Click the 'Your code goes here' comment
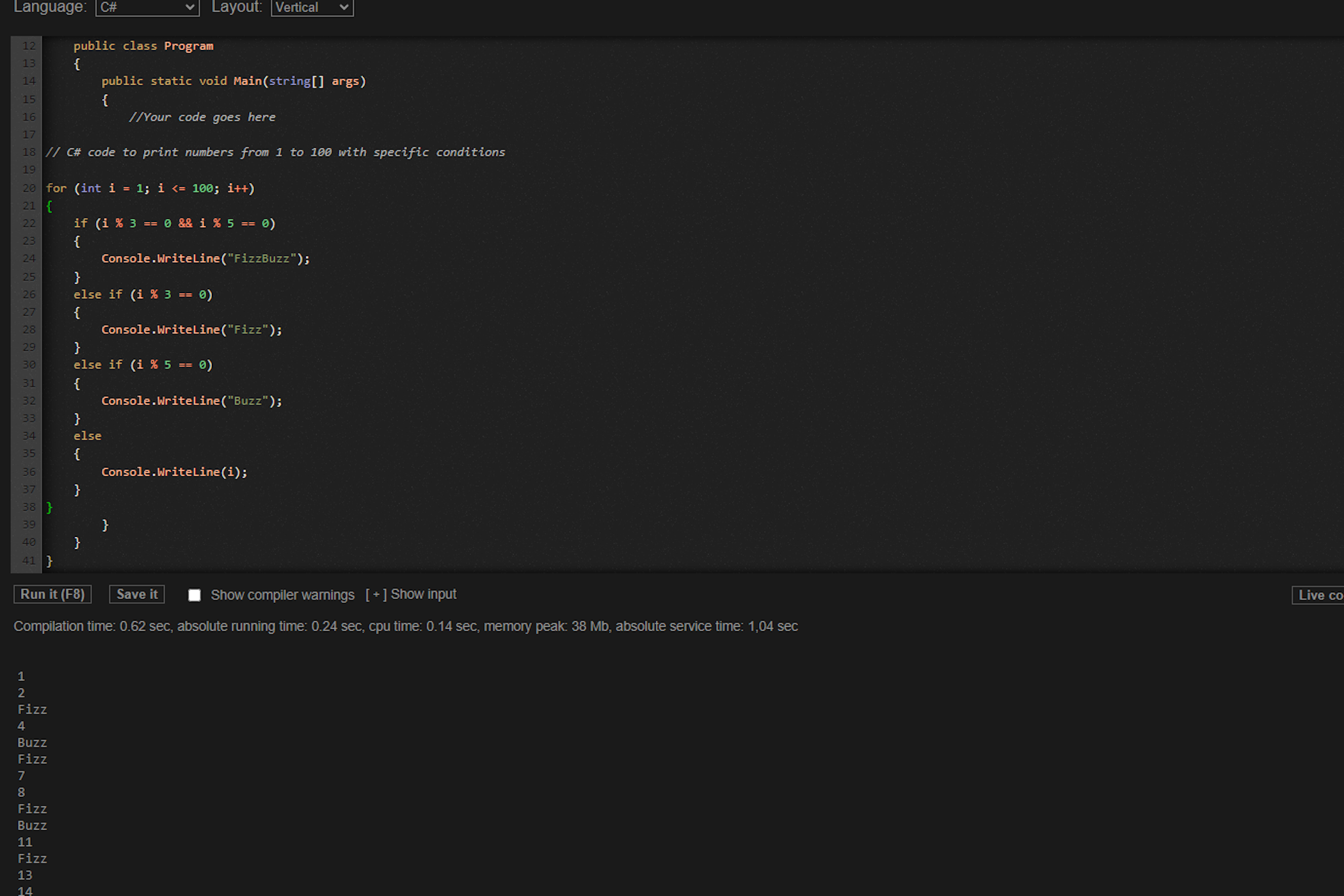Screen dimensions: 1344x896 click(202, 117)
